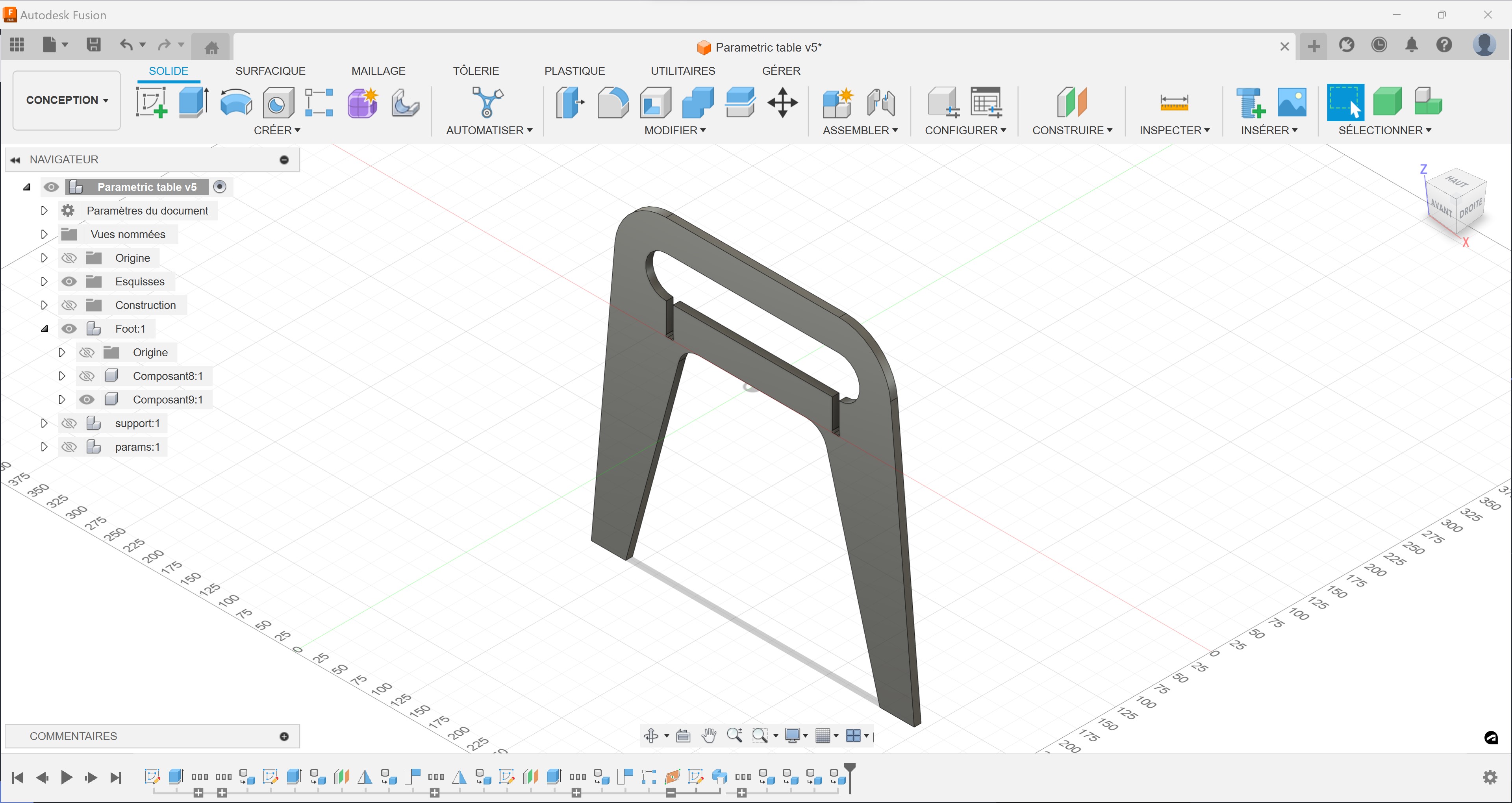The width and height of the screenshot is (1512, 803).
Task: Open the data panel grid icon
Action: [x=17, y=44]
